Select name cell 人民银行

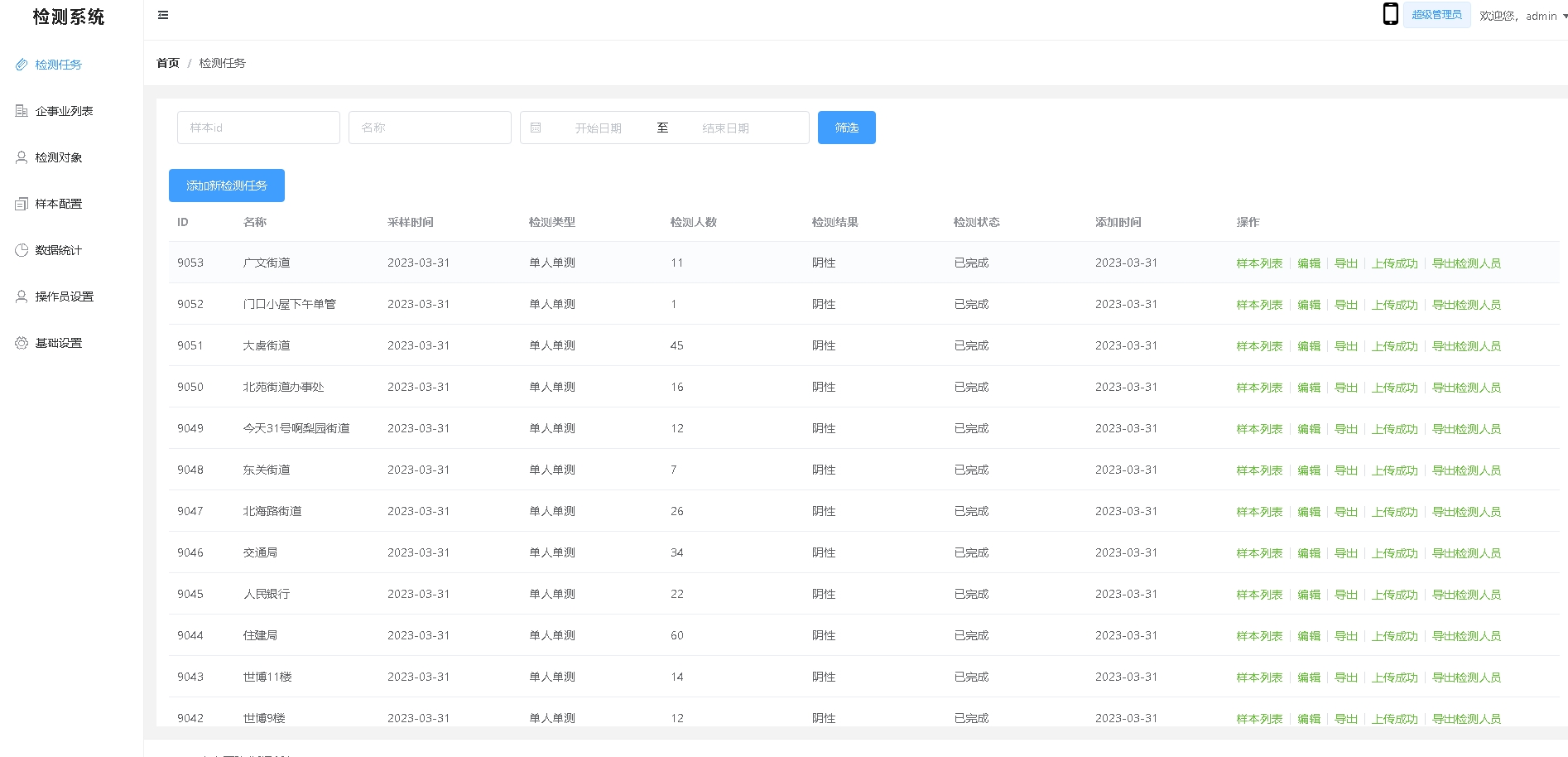tap(267, 594)
